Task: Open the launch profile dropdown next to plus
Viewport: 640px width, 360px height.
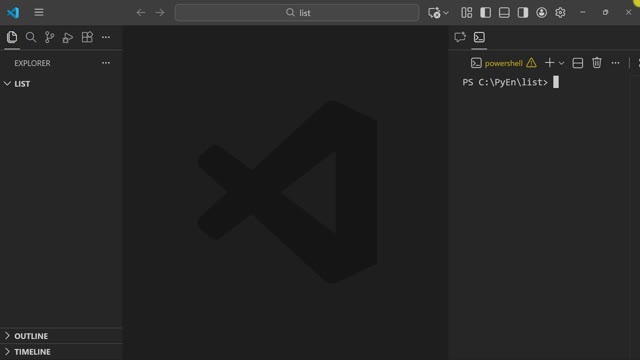Action: [561, 63]
